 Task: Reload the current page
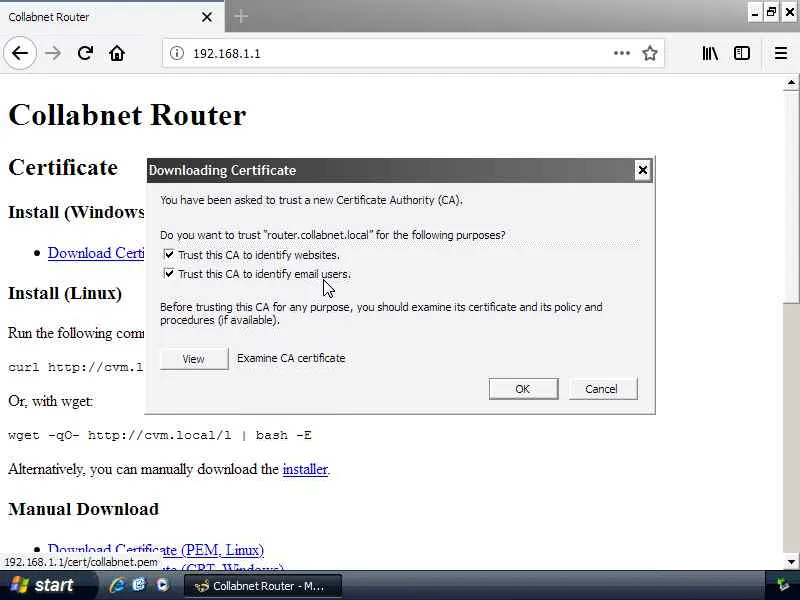coord(85,53)
